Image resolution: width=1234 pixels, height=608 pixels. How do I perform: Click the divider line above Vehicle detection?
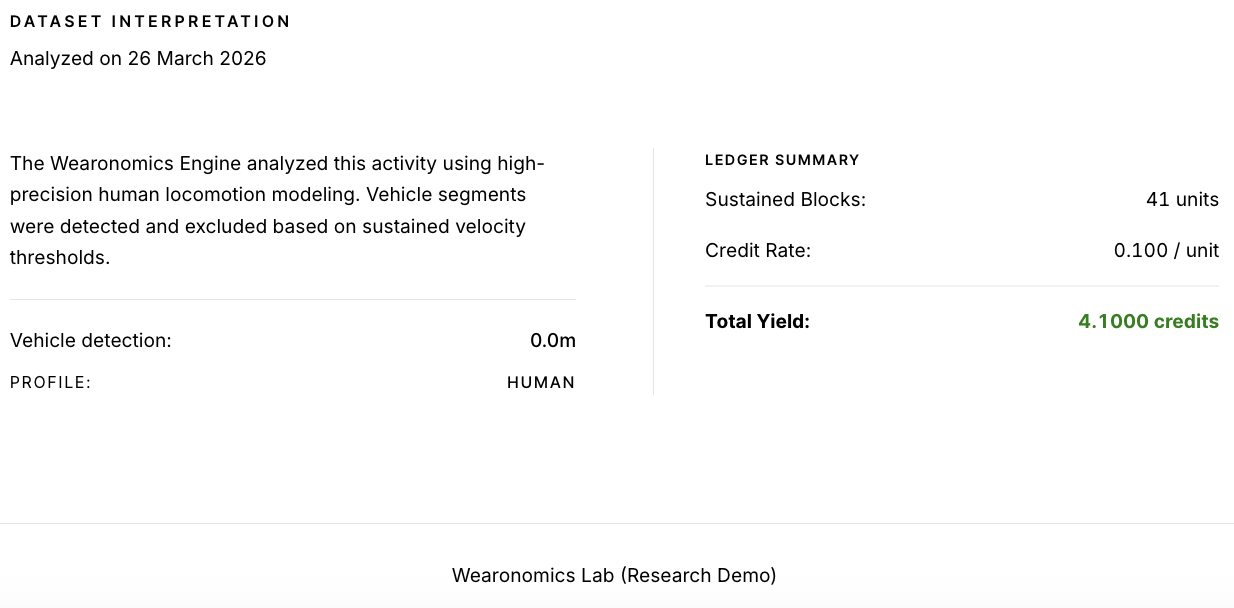click(293, 299)
